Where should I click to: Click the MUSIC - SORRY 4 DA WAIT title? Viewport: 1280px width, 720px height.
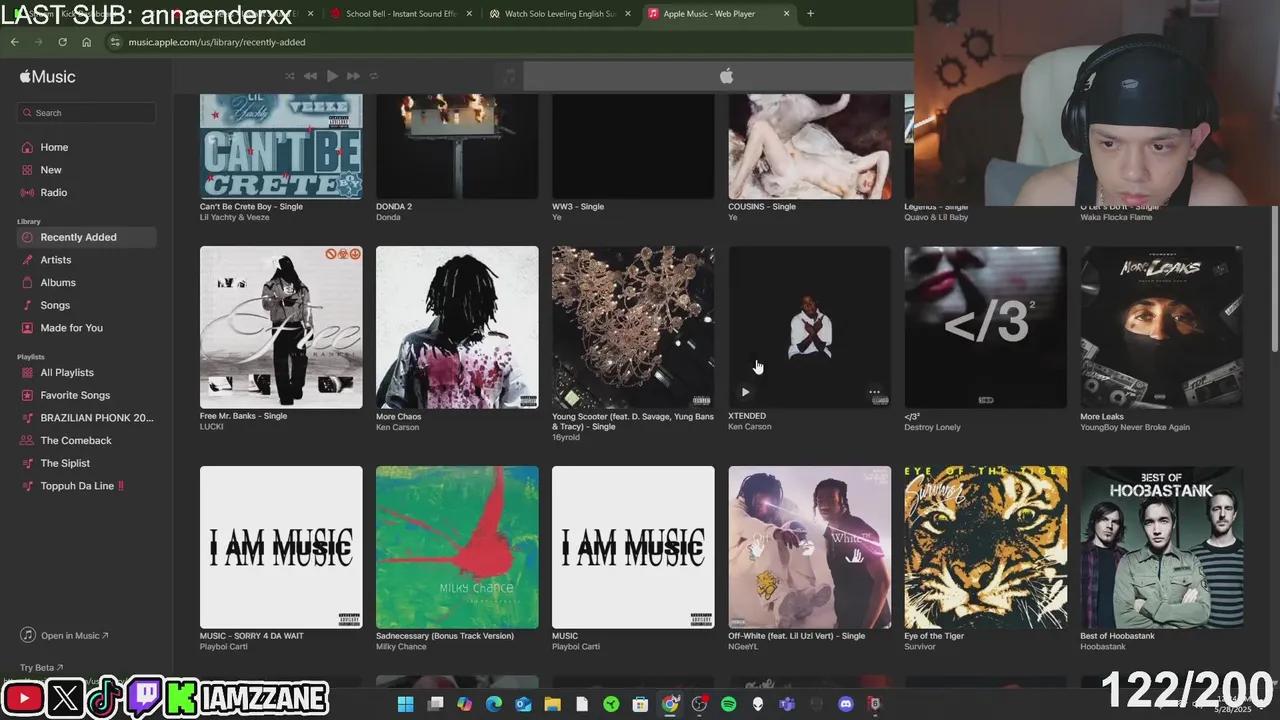coord(252,636)
